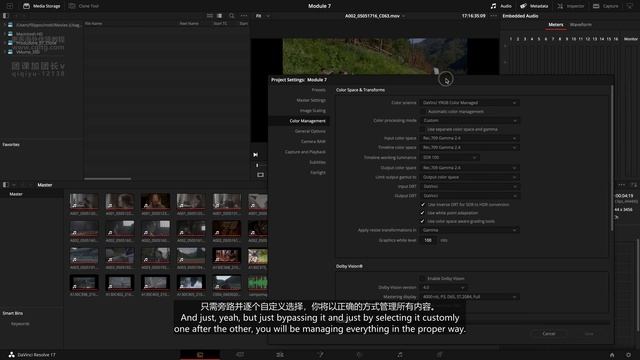Switch audio panel to Meters tab
Image resolution: width=640 pixels, height=360 pixels.
[556, 24]
